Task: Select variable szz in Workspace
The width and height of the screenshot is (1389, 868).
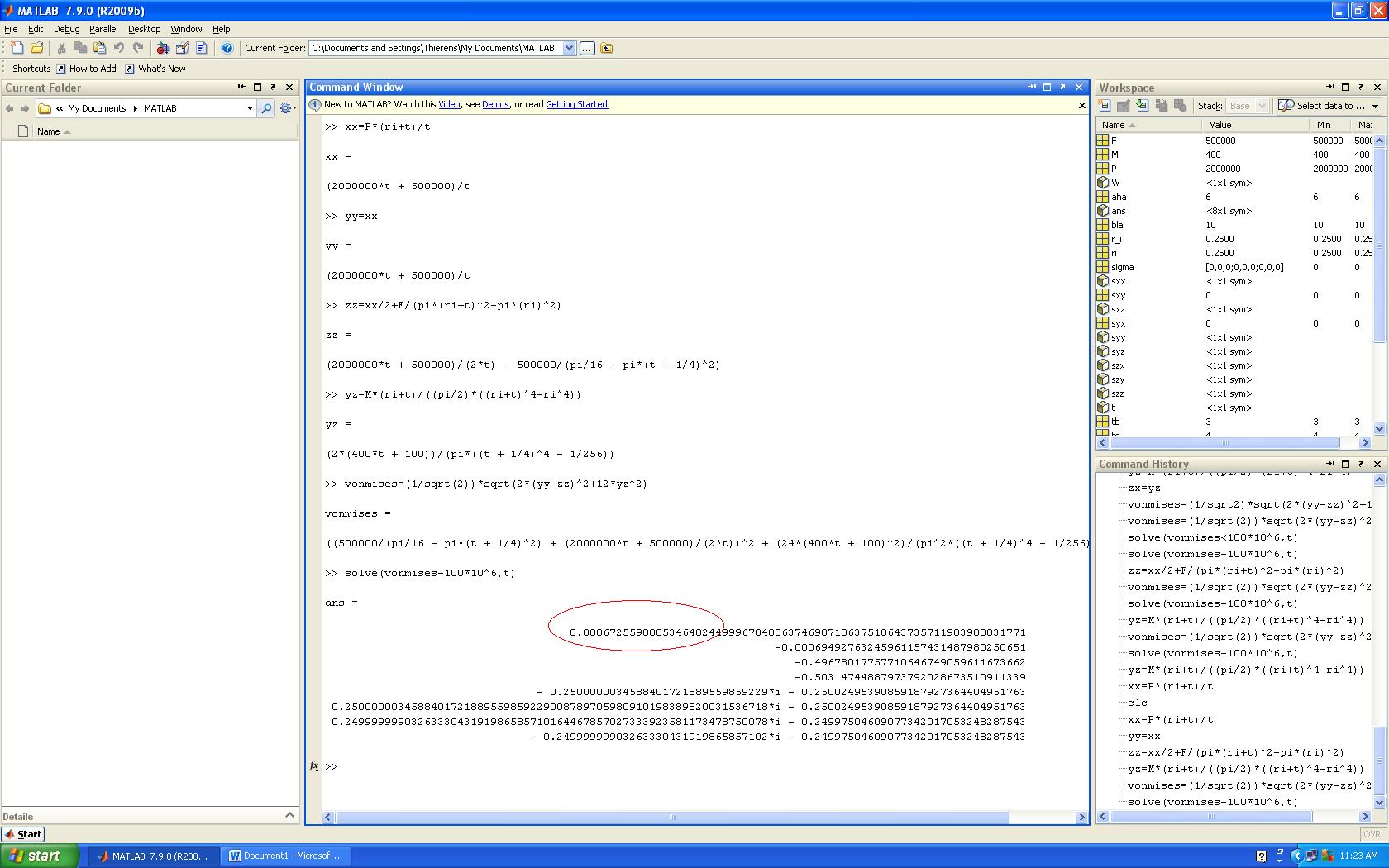Action: 1235,393
